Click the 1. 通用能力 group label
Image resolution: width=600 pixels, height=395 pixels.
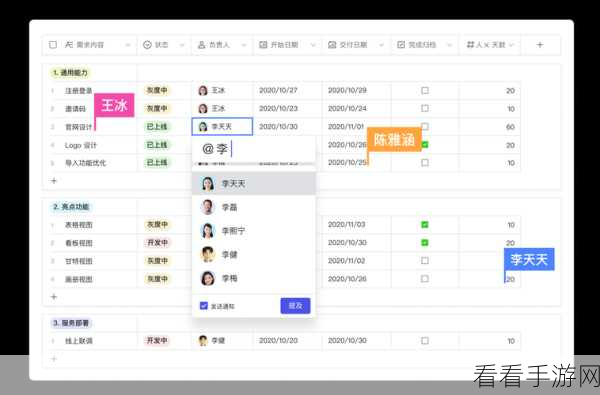coord(70,73)
